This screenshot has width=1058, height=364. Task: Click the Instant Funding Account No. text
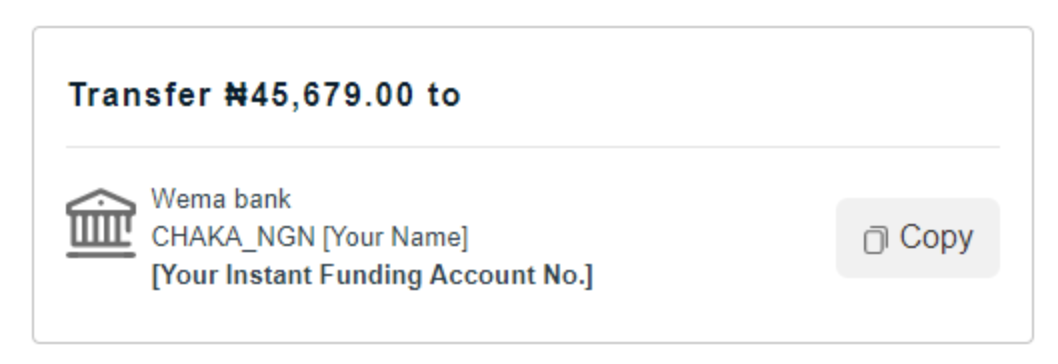(372, 276)
